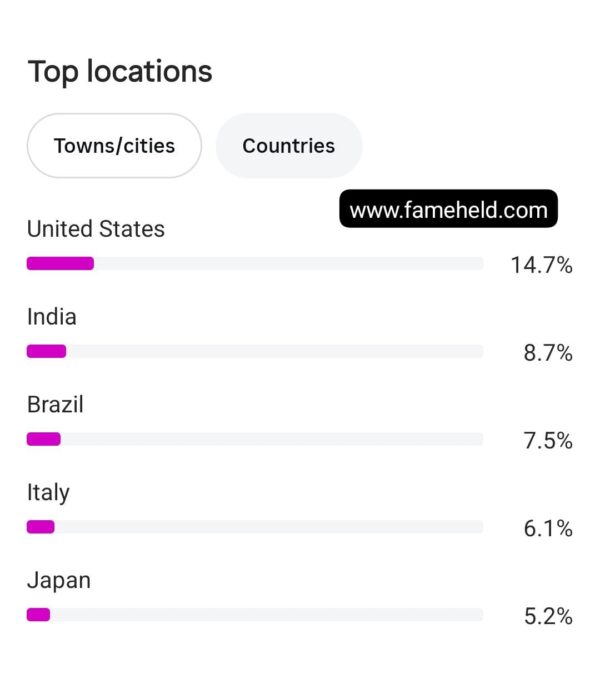Viewport: 600px width, 688px height.
Task: Click the Japan magenta bar
Action: click(x=38, y=614)
